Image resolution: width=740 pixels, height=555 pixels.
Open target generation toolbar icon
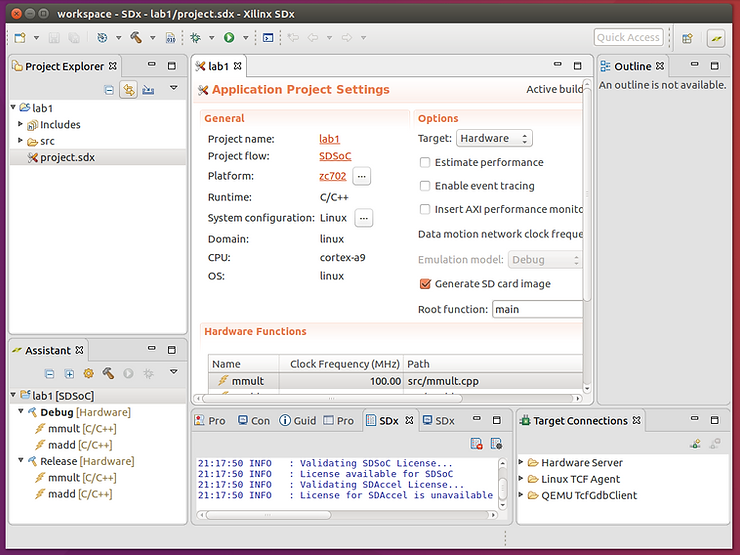tap(102, 38)
